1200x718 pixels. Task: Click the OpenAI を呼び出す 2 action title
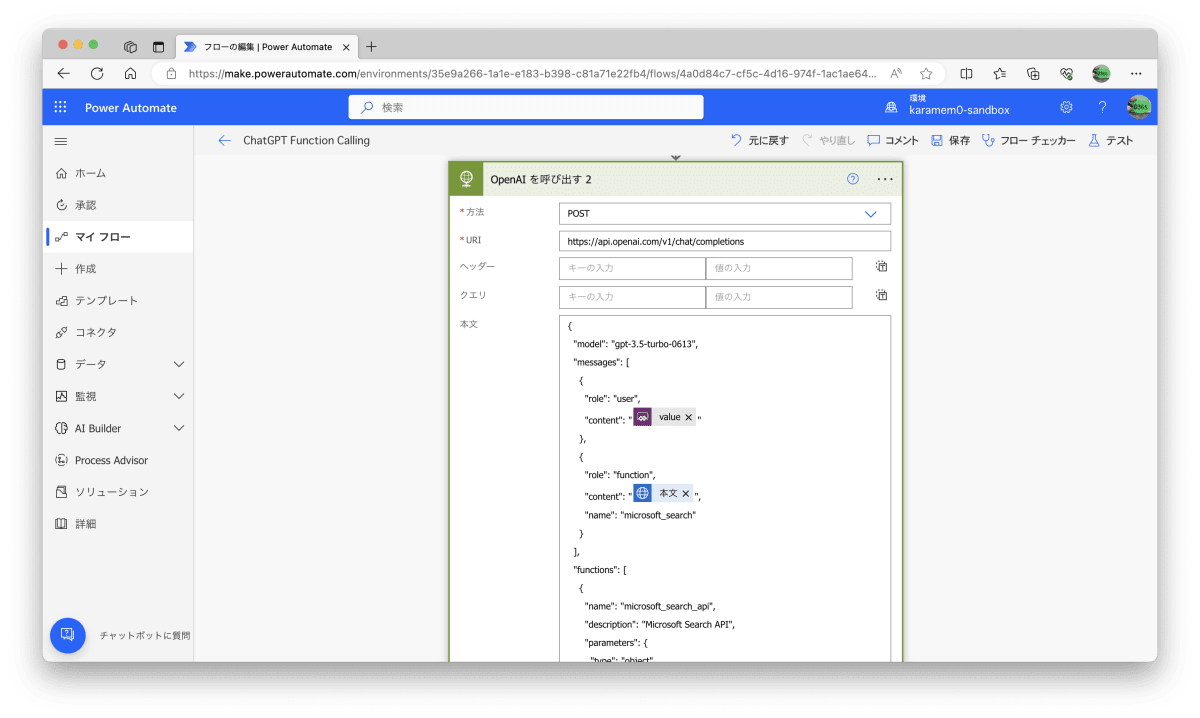(x=540, y=179)
